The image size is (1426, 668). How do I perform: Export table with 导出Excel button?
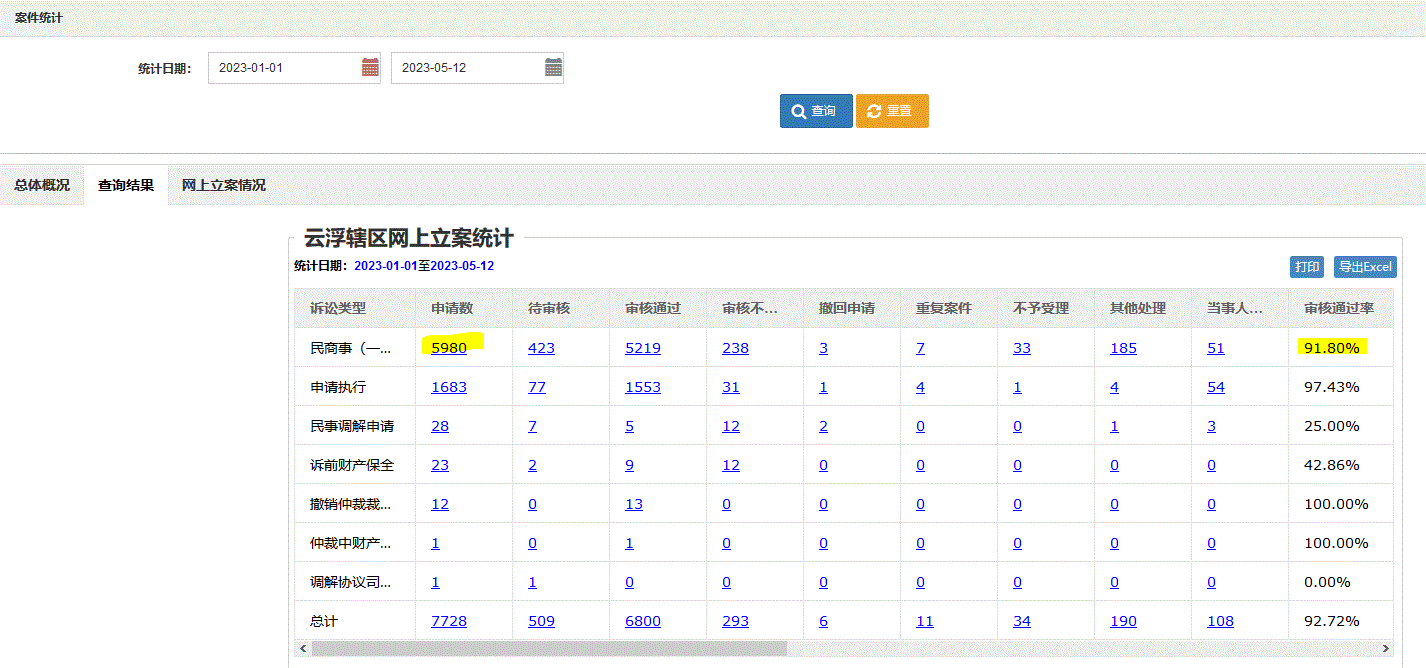pos(1365,267)
